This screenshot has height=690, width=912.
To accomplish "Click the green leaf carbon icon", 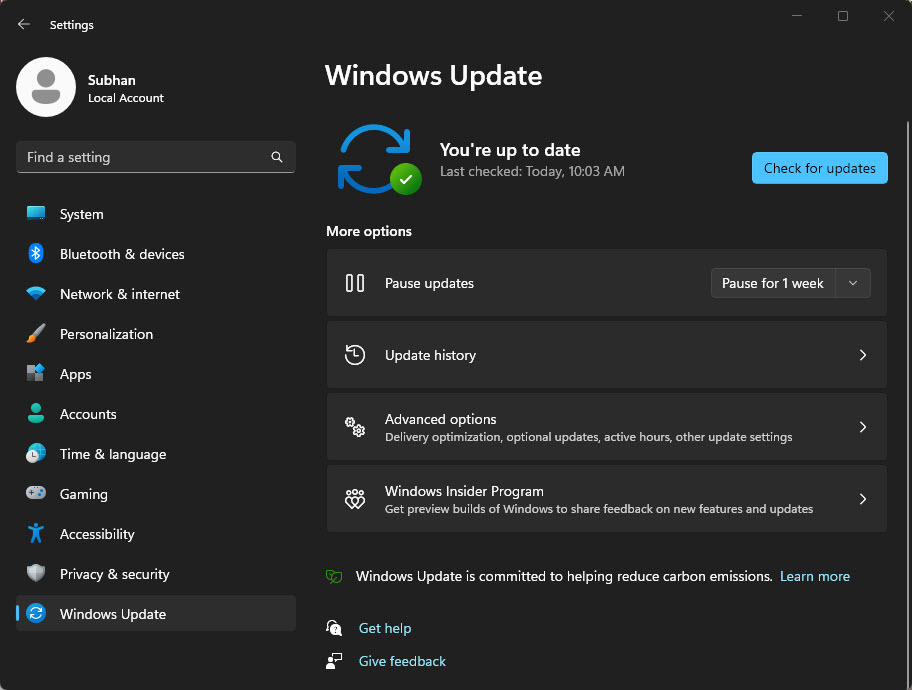I will pyautogui.click(x=334, y=577).
